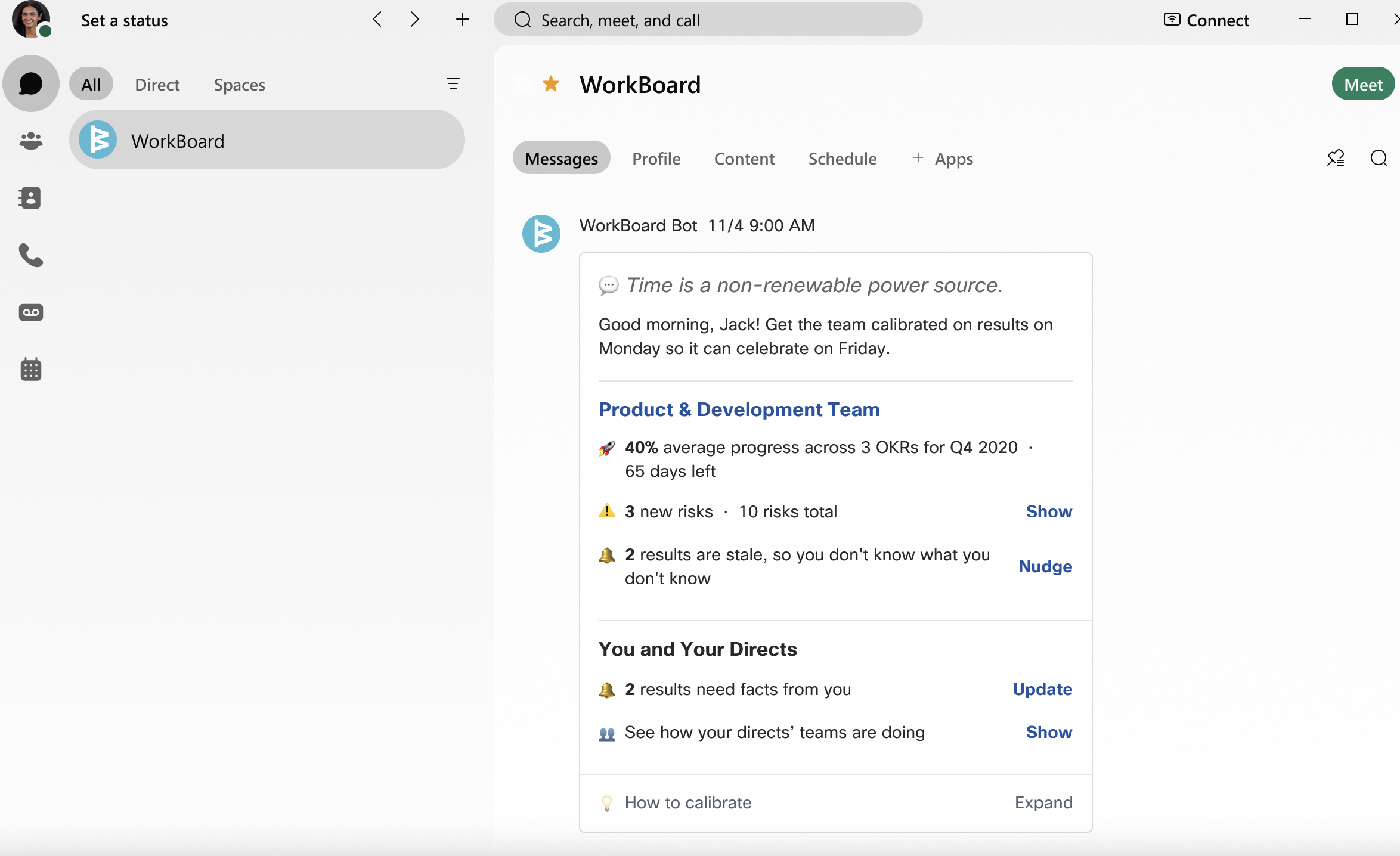Click the WorkBoard Bot avatar
Image resolution: width=1400 pixels, height=856 pixels.
pos(541,234)
